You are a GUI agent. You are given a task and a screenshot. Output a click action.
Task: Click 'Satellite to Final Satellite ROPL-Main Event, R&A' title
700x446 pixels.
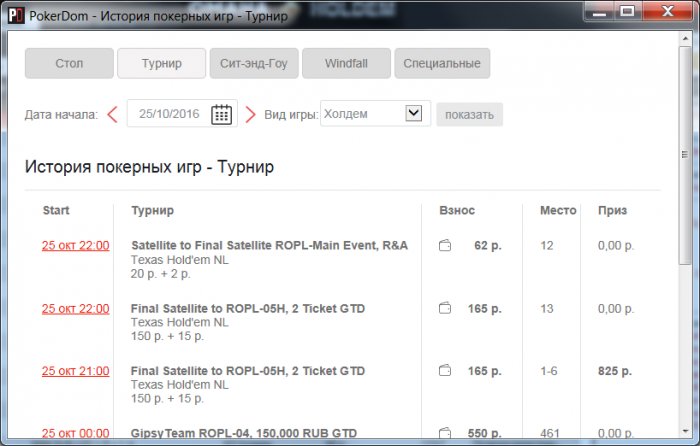click(x=269, y=245)
